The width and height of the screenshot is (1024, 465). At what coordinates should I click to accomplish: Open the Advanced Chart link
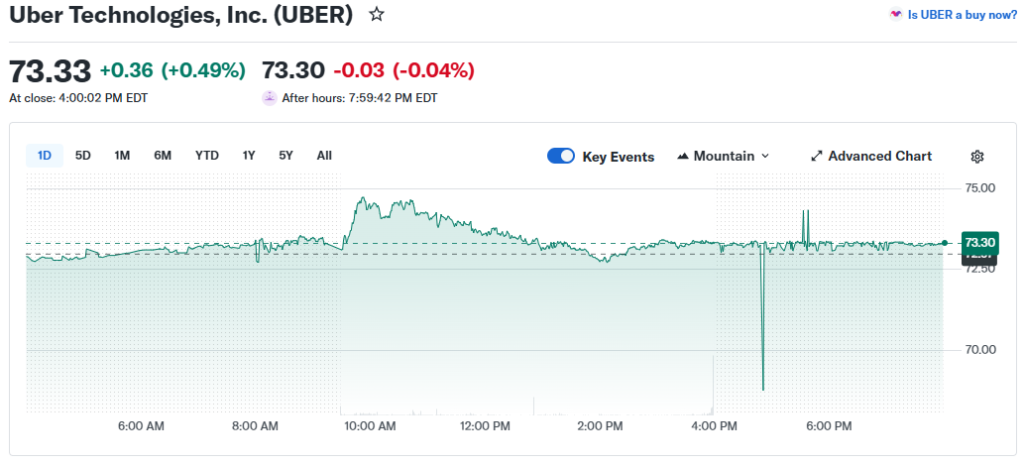click(x=880, y=156)
